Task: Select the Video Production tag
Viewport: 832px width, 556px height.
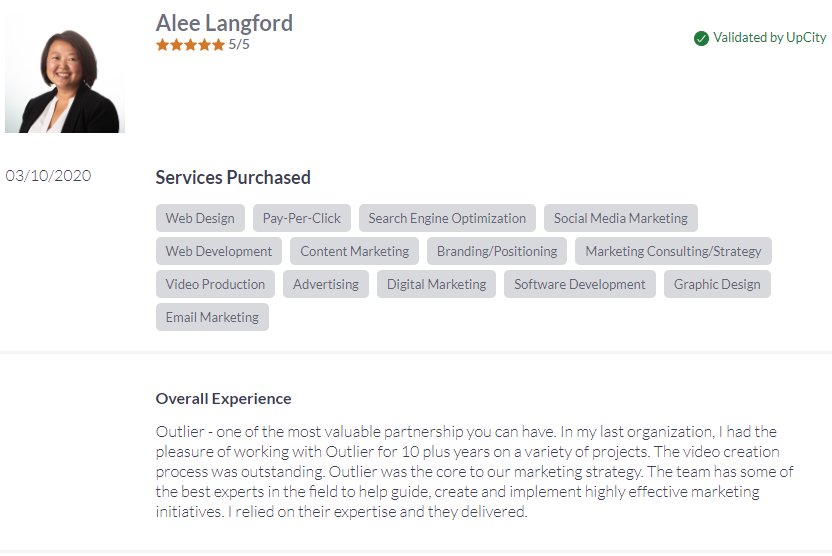Action: point(215,284)
